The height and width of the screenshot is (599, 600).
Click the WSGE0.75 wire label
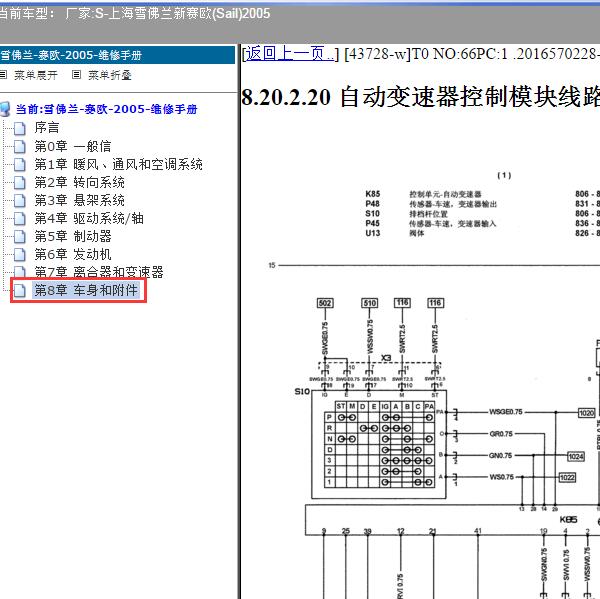click(x=505, y=412)
